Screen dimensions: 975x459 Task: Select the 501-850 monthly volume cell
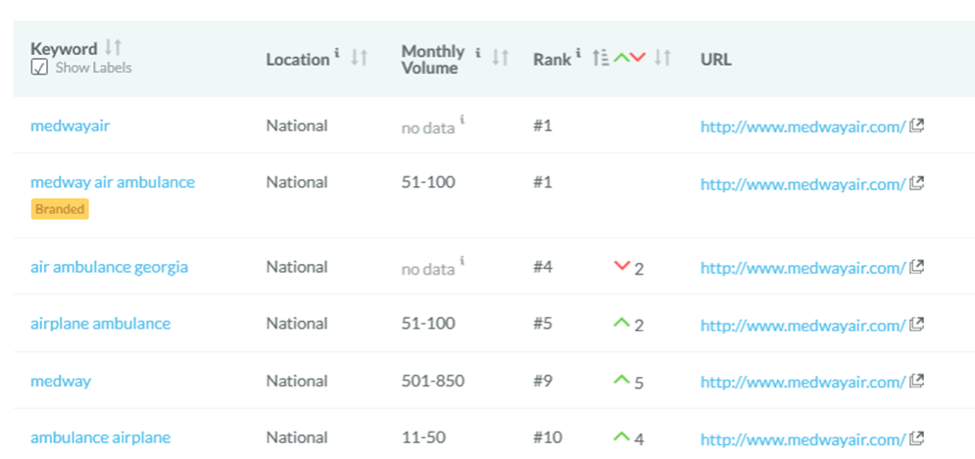(433, 381)
